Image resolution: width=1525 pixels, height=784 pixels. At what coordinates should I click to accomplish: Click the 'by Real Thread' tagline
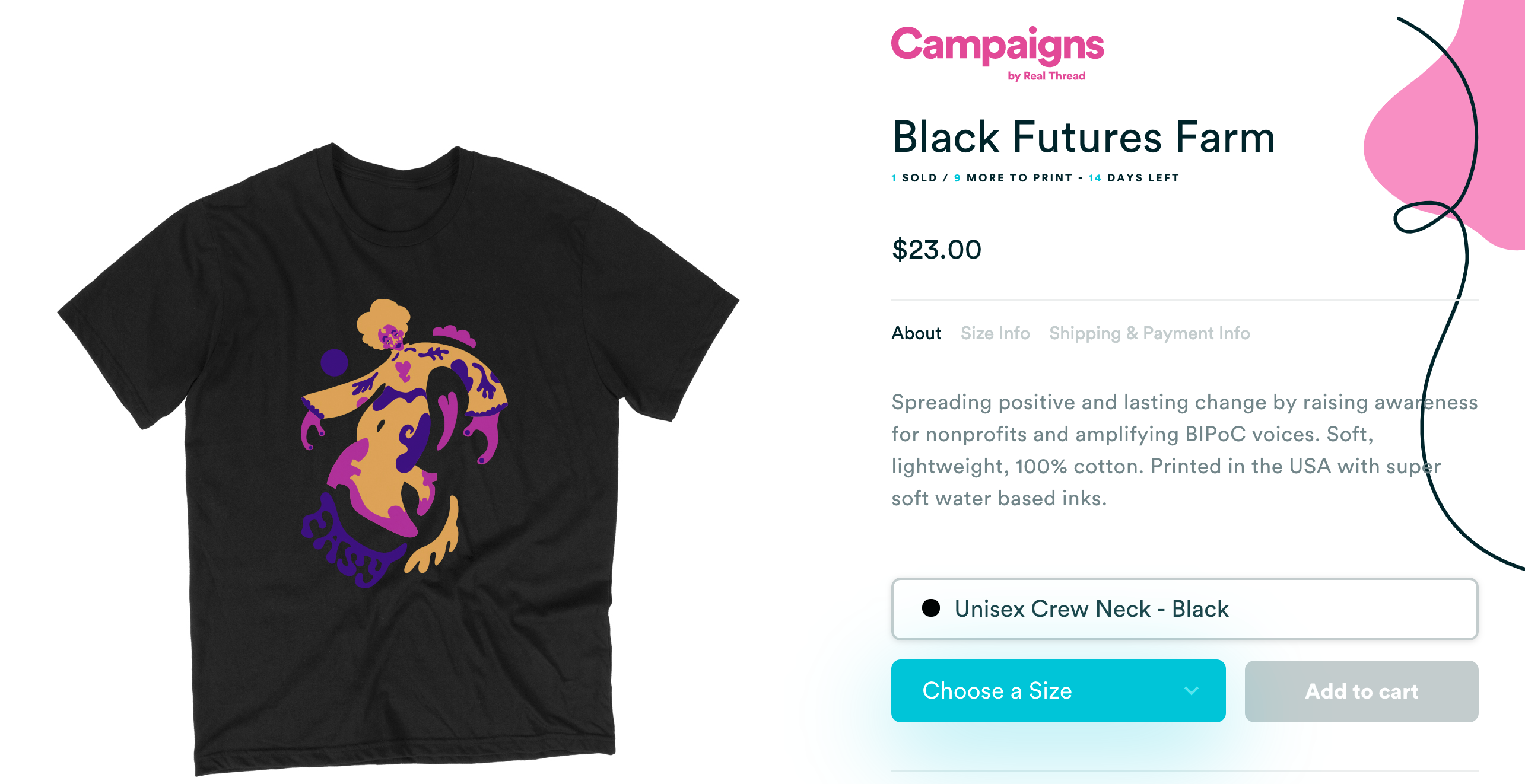(x=1046, y=76)
